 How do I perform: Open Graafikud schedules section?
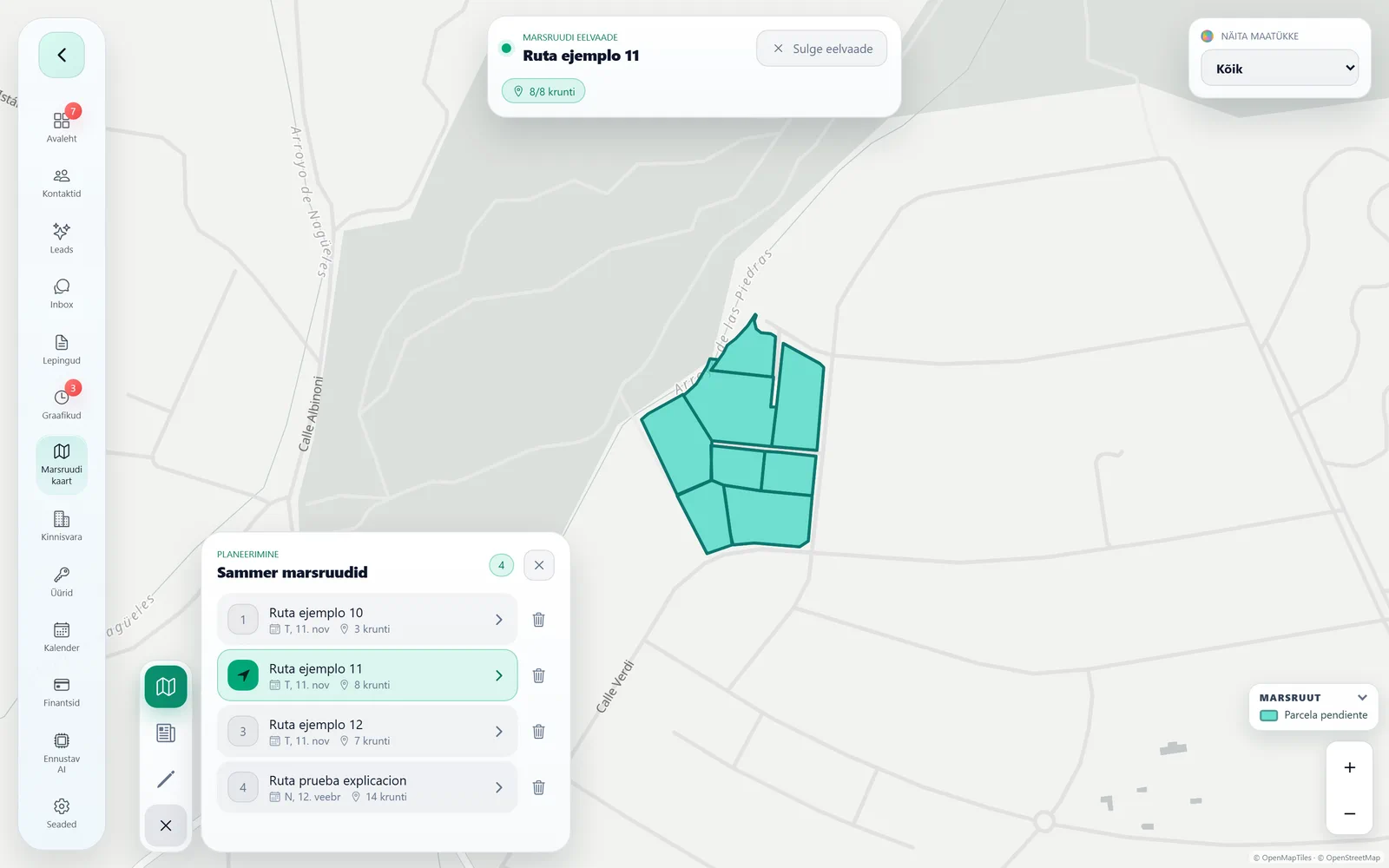point(62,404)
